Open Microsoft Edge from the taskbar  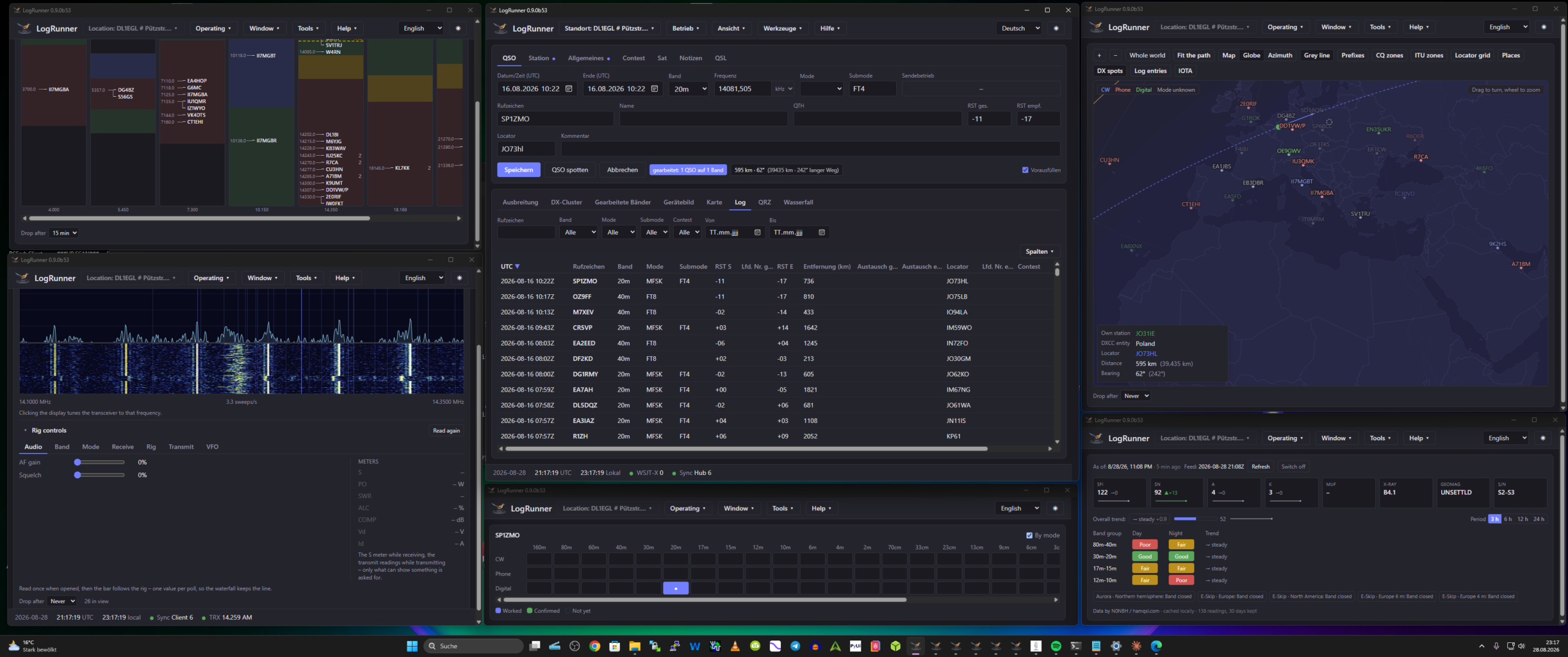1156,646
